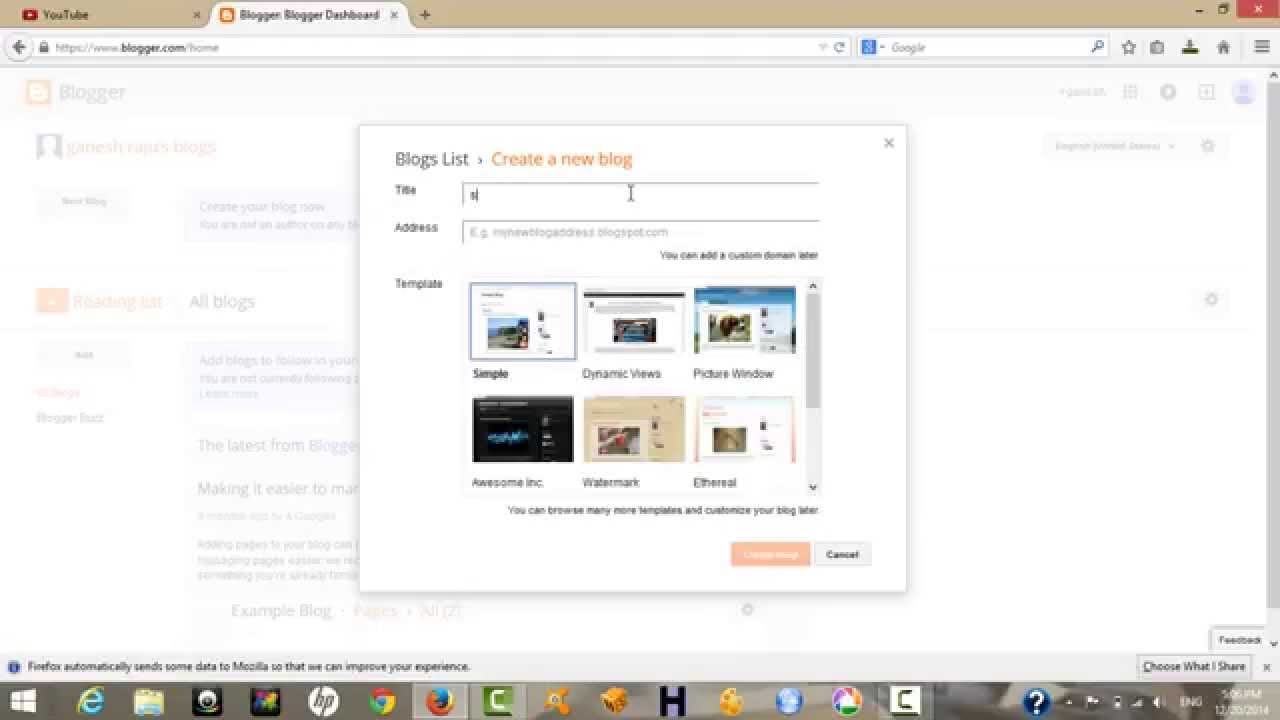Screen dimensions: 1280x720
Task: Open the HP icon in taskbar
Action: 323,701
